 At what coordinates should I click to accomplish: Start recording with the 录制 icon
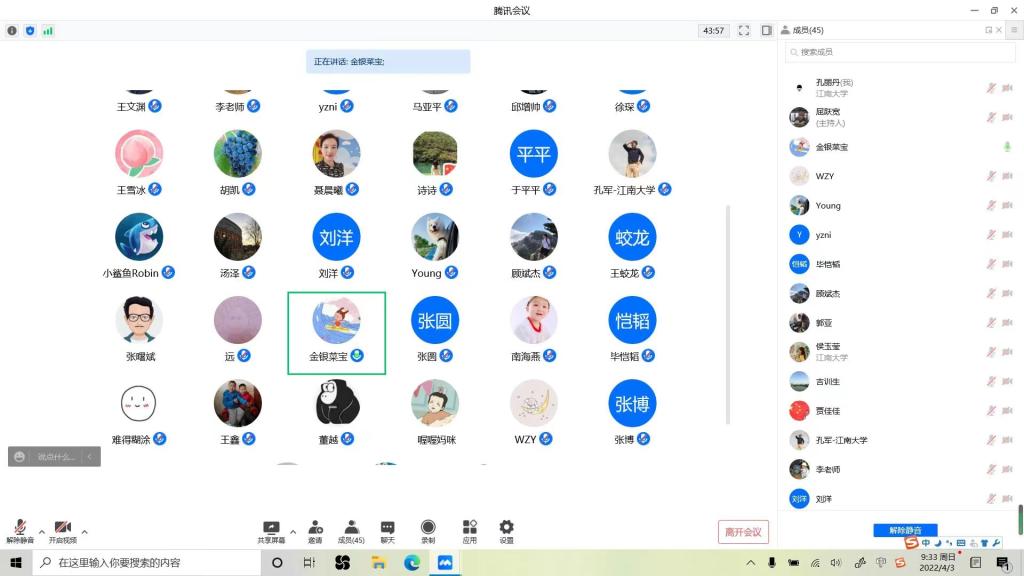click(428, 531)
